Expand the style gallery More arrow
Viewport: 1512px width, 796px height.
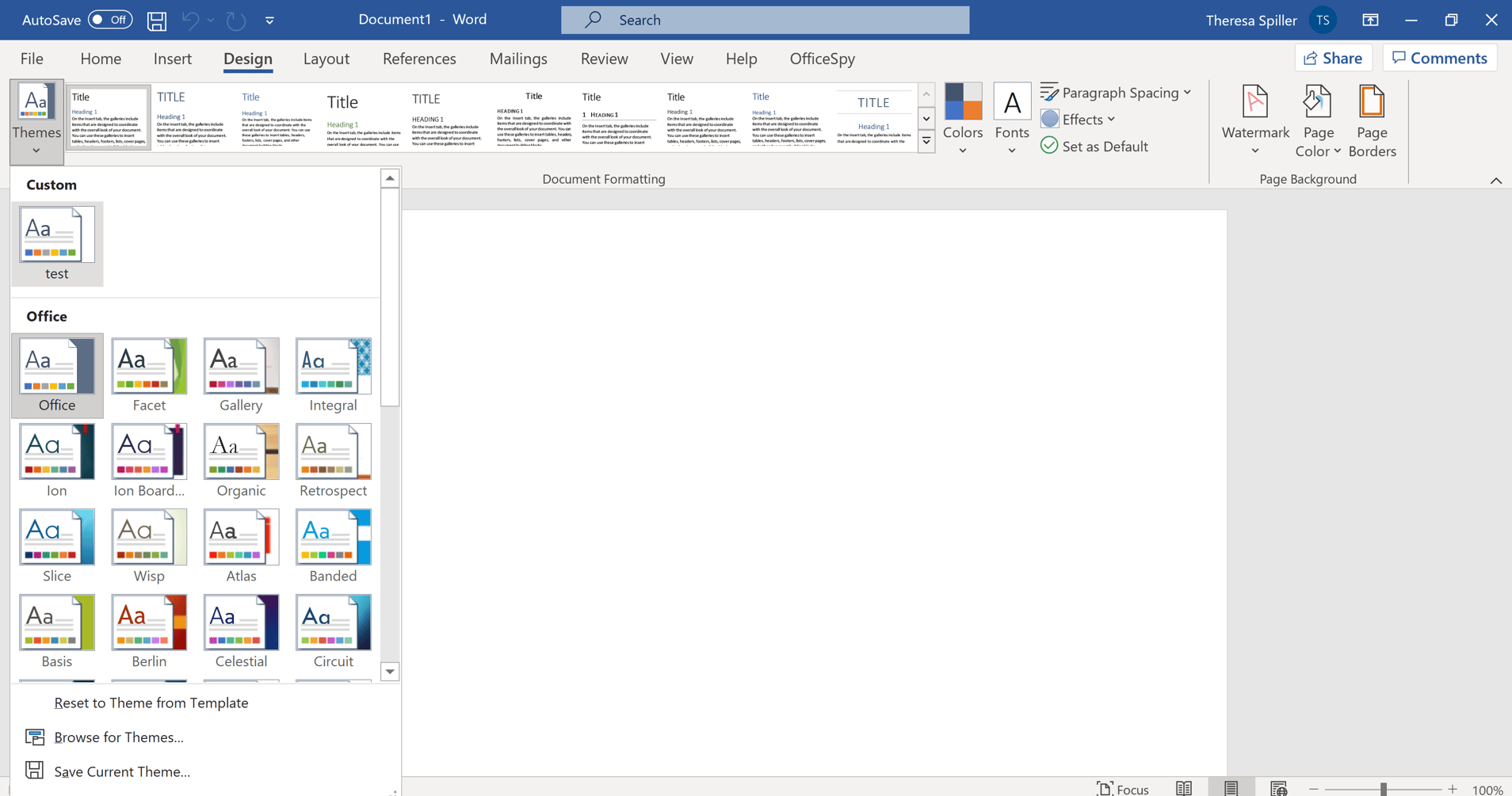[x=926, y=142]
